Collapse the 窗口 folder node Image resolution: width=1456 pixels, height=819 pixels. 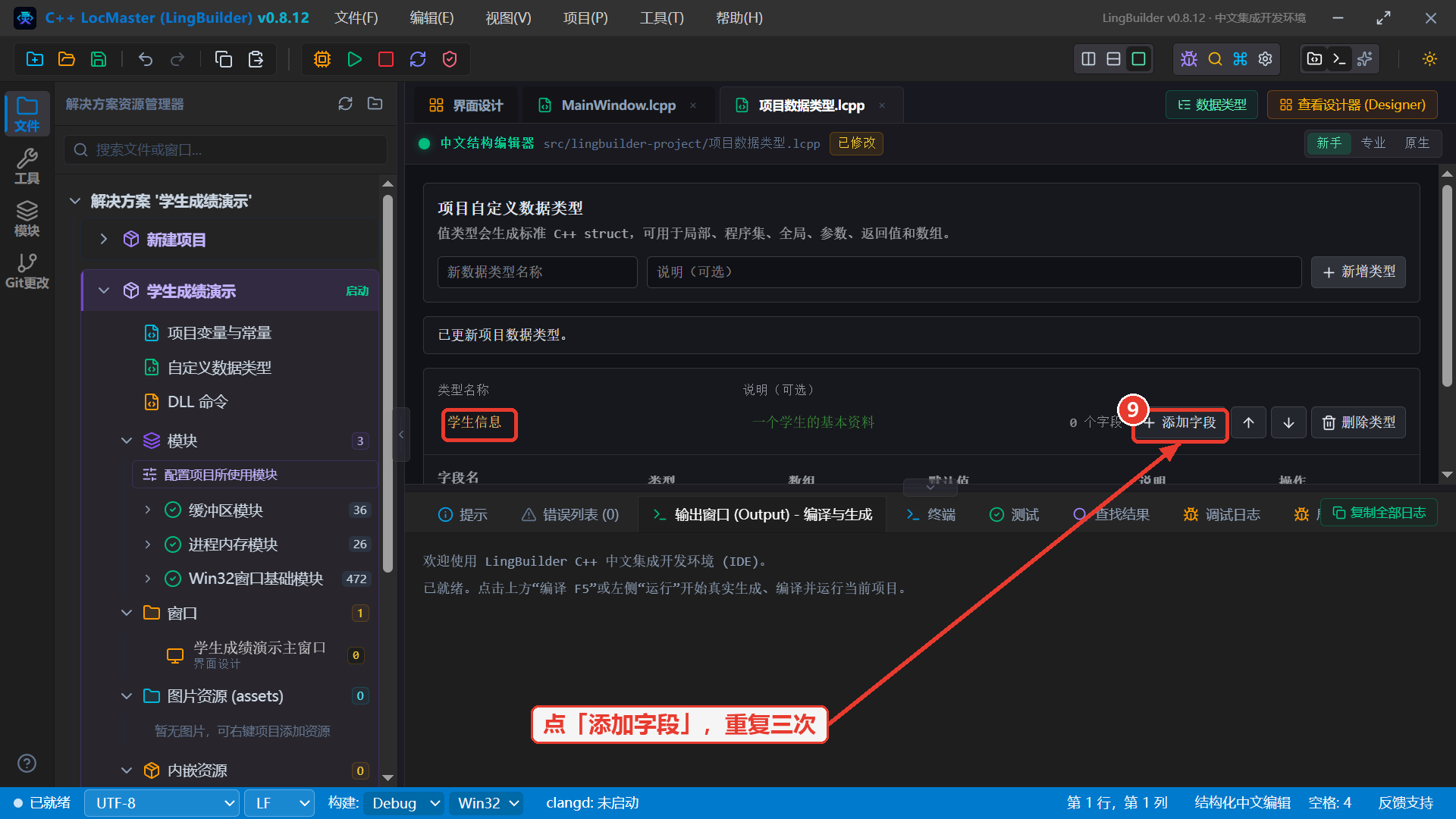click(127, 613)
